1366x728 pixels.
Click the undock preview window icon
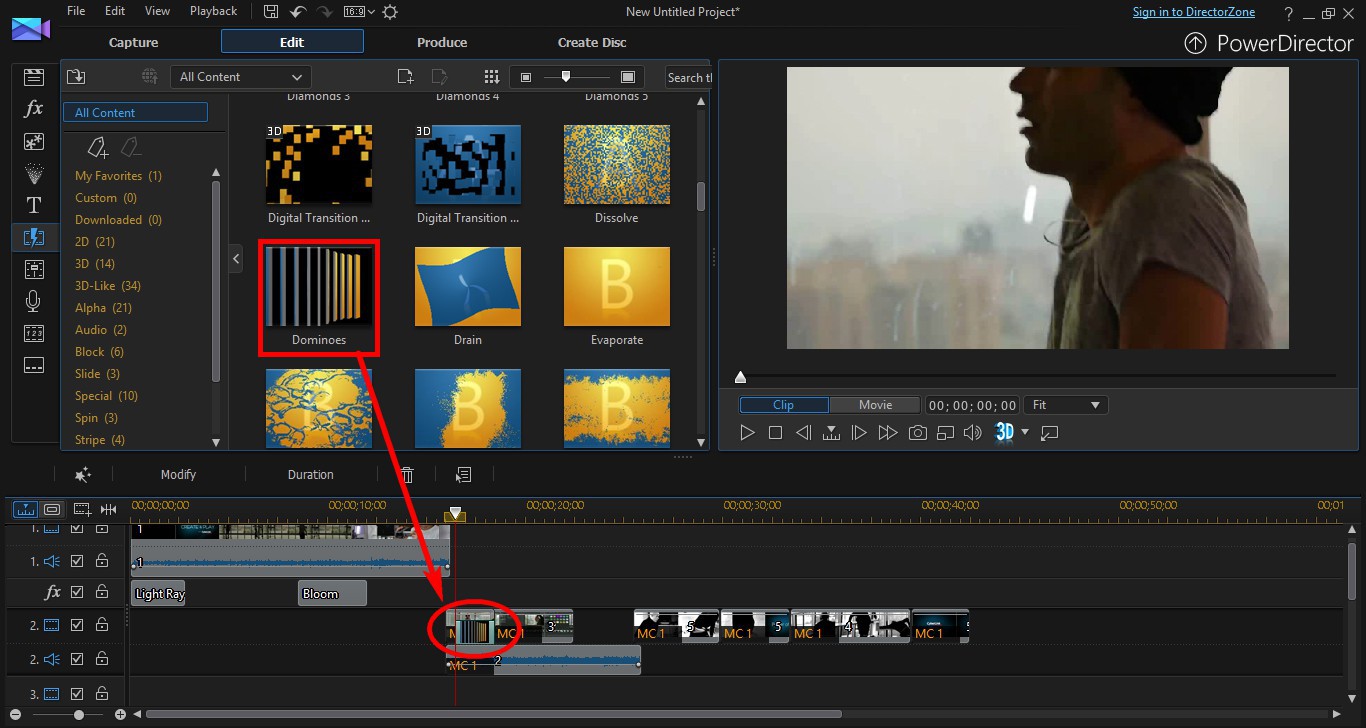coord(1049,433)
